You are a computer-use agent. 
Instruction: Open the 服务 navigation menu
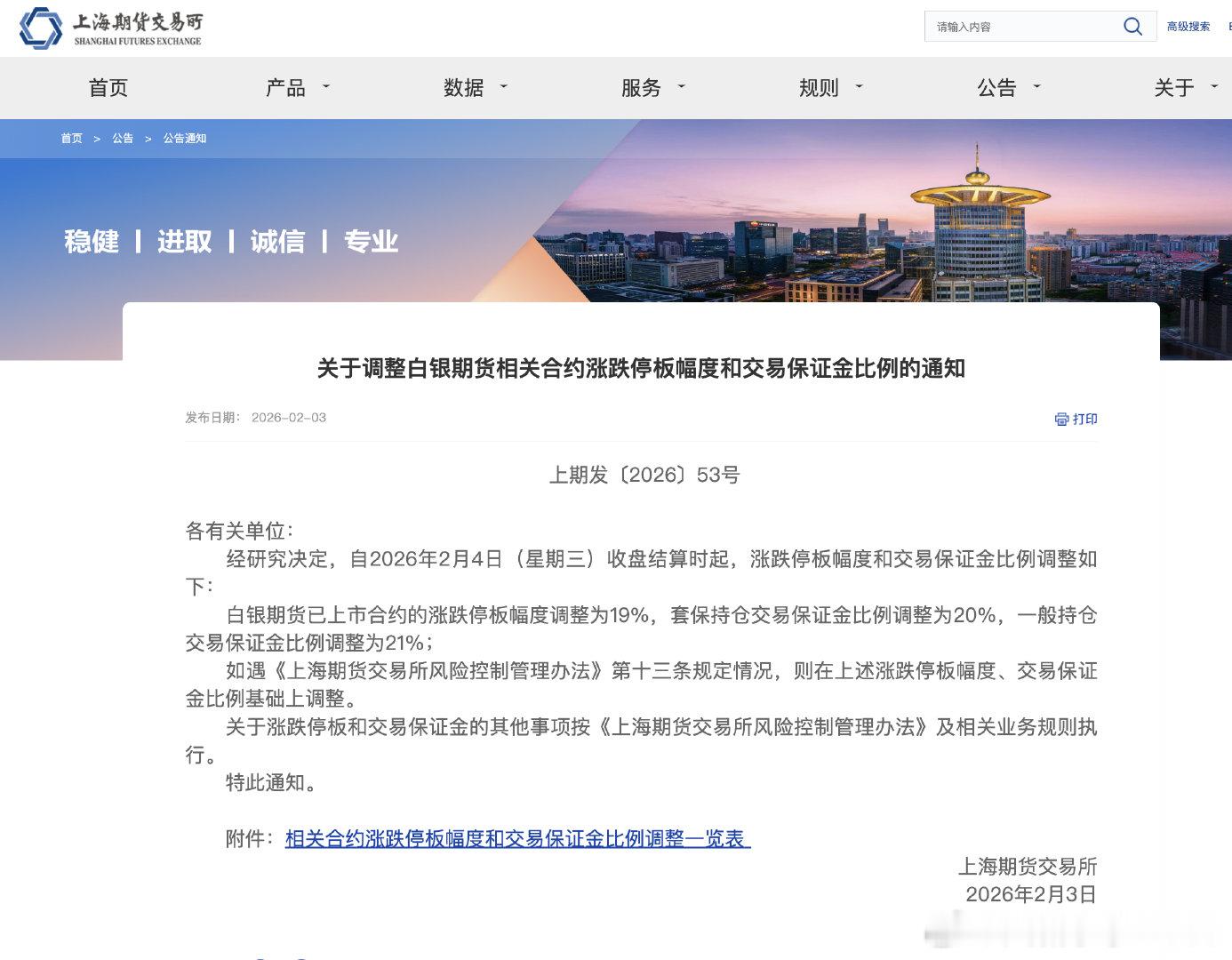pos(641,88)
